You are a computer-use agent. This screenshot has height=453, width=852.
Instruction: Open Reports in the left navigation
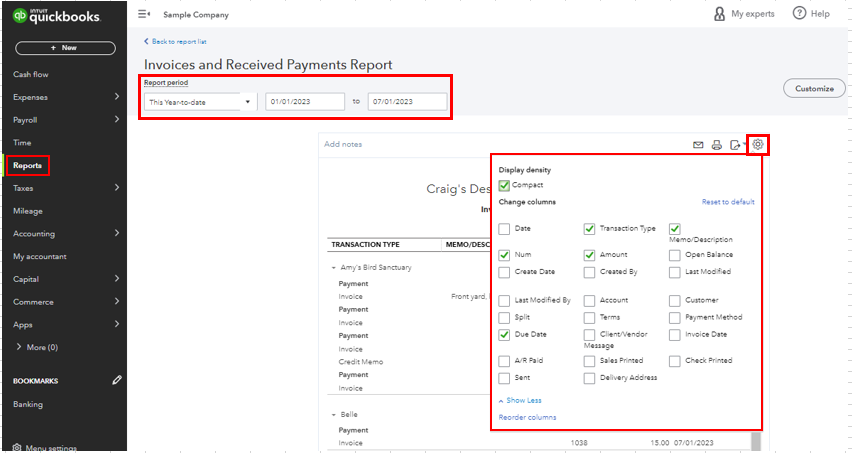pos(28,165)
